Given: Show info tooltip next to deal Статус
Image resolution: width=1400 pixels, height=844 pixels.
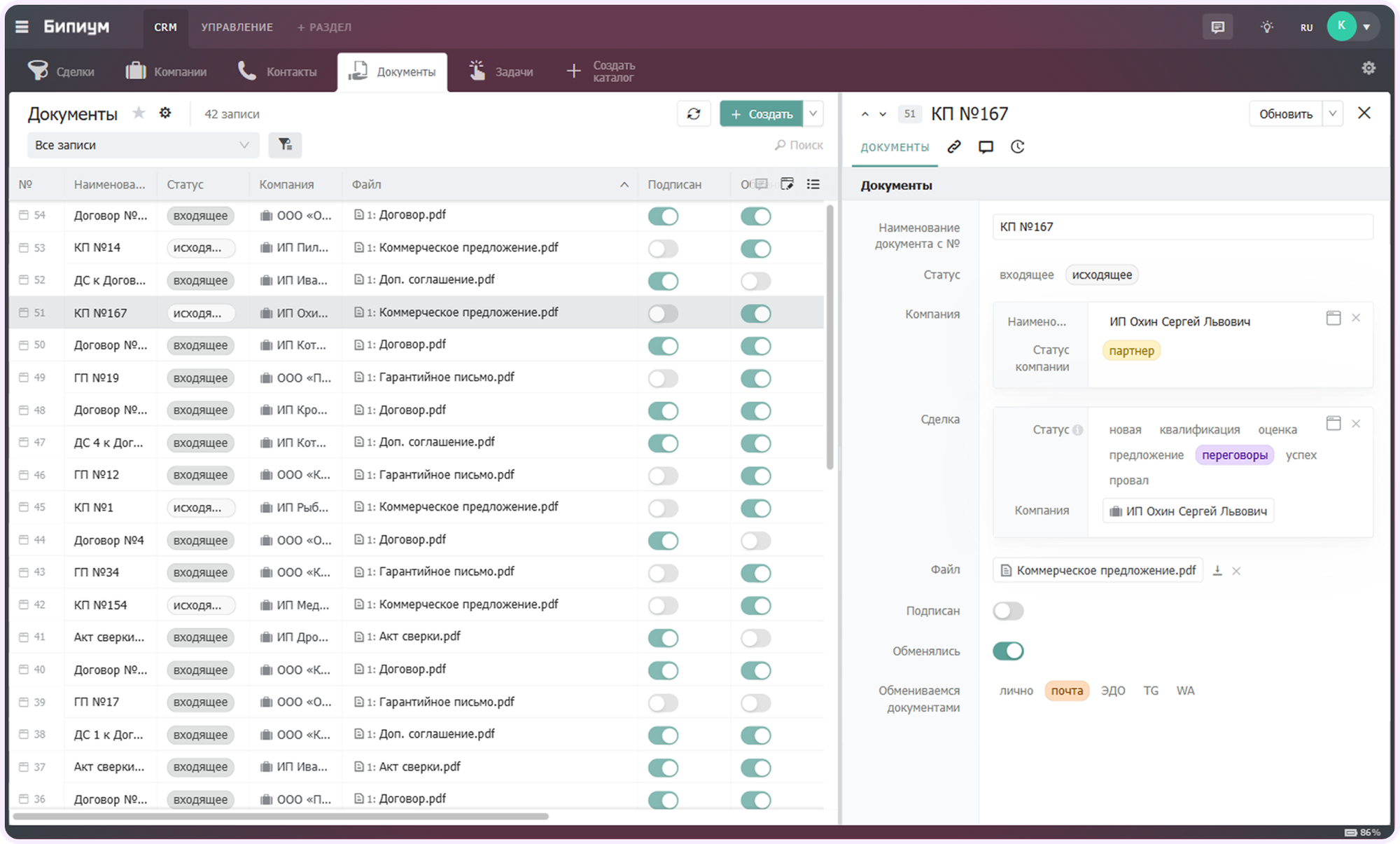Looking at the screenshot, I should (1078, 430).
